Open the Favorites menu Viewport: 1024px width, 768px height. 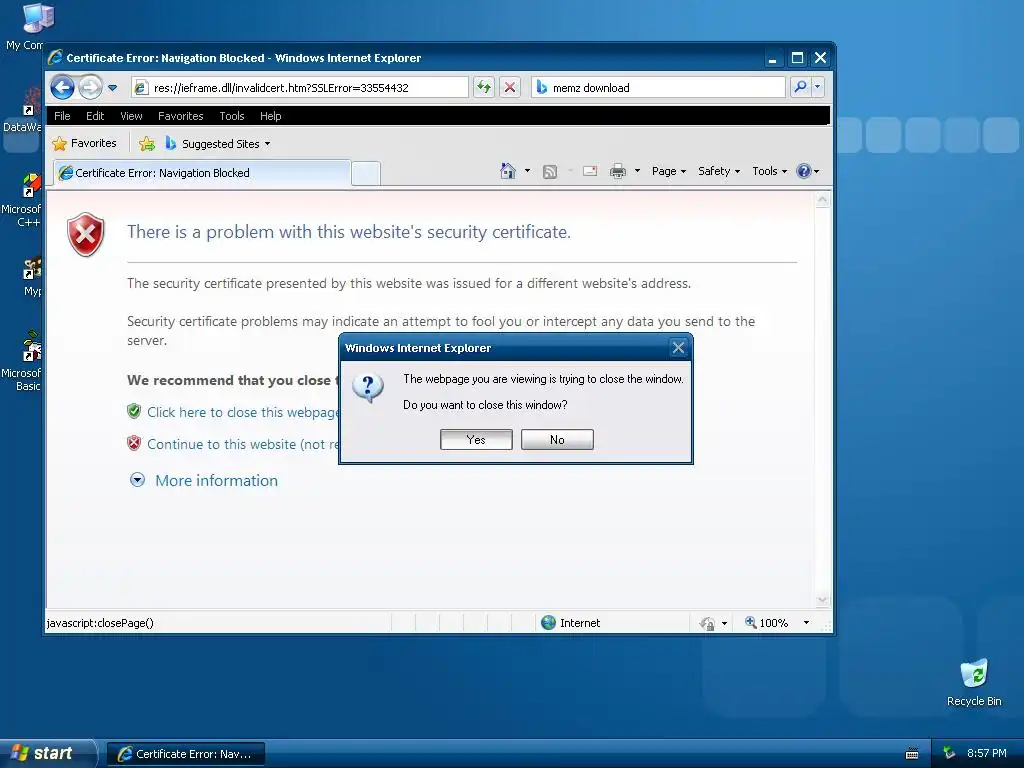pyautogui.click(x=180, y=116)
